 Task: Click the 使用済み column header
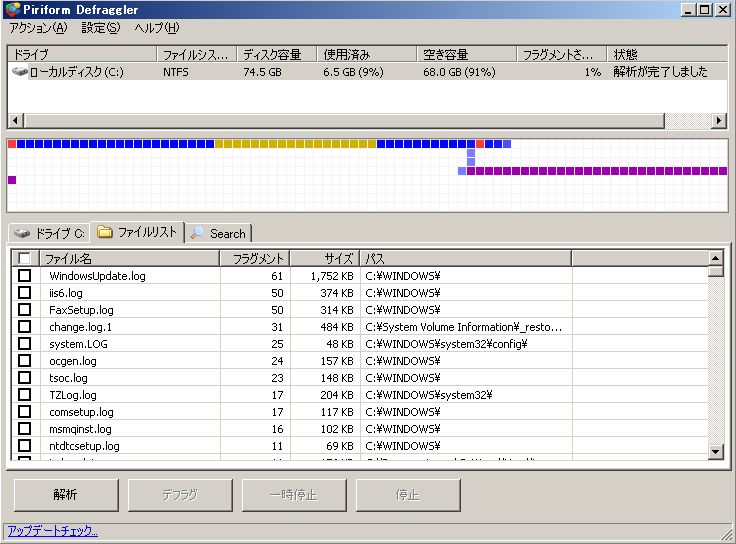click(x=367, y=54)
